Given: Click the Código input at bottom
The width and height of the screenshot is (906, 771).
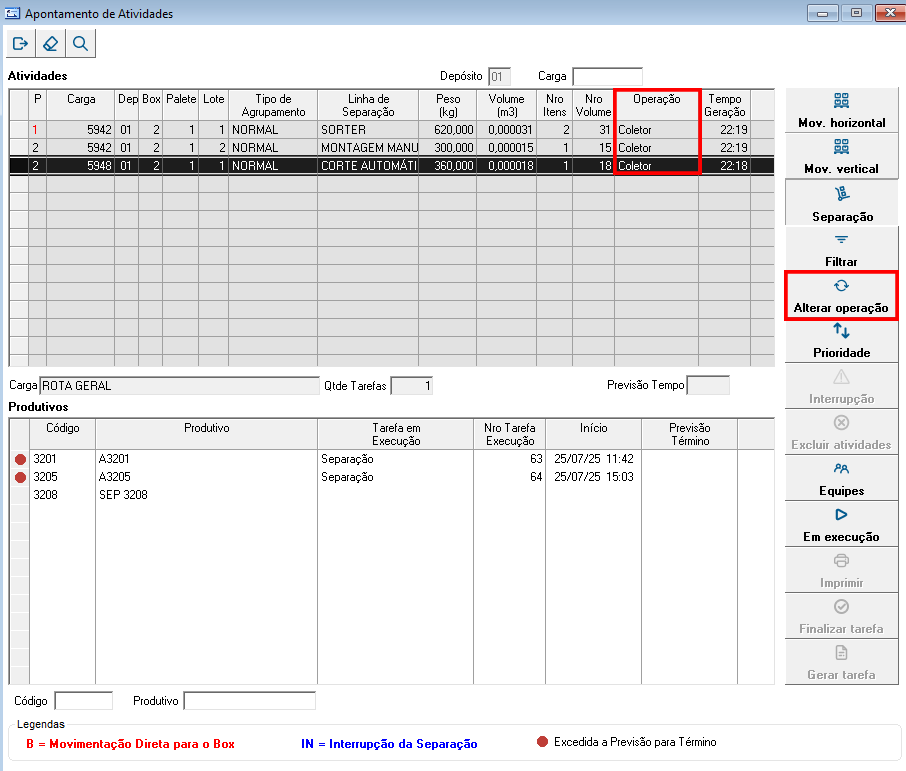Looking at the screenshot, I should pyautogui.click(x=84, y=700).
